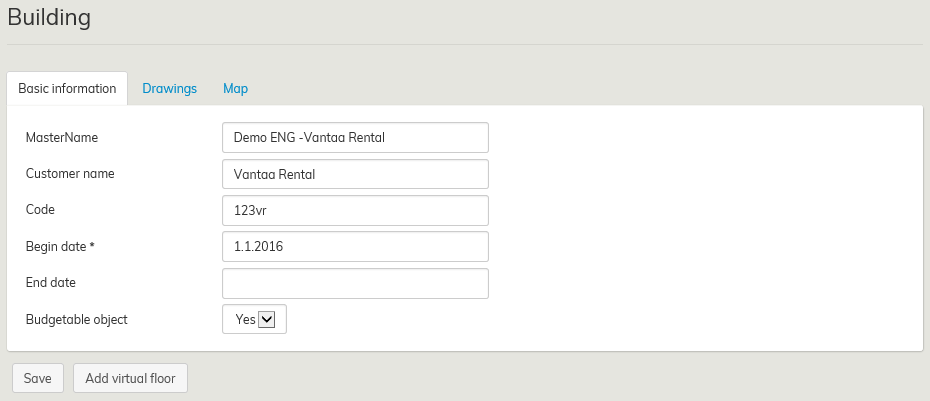Screen dimensions: 930x401
Task: Focus the MasterName text field
Action: pos(355,137)
